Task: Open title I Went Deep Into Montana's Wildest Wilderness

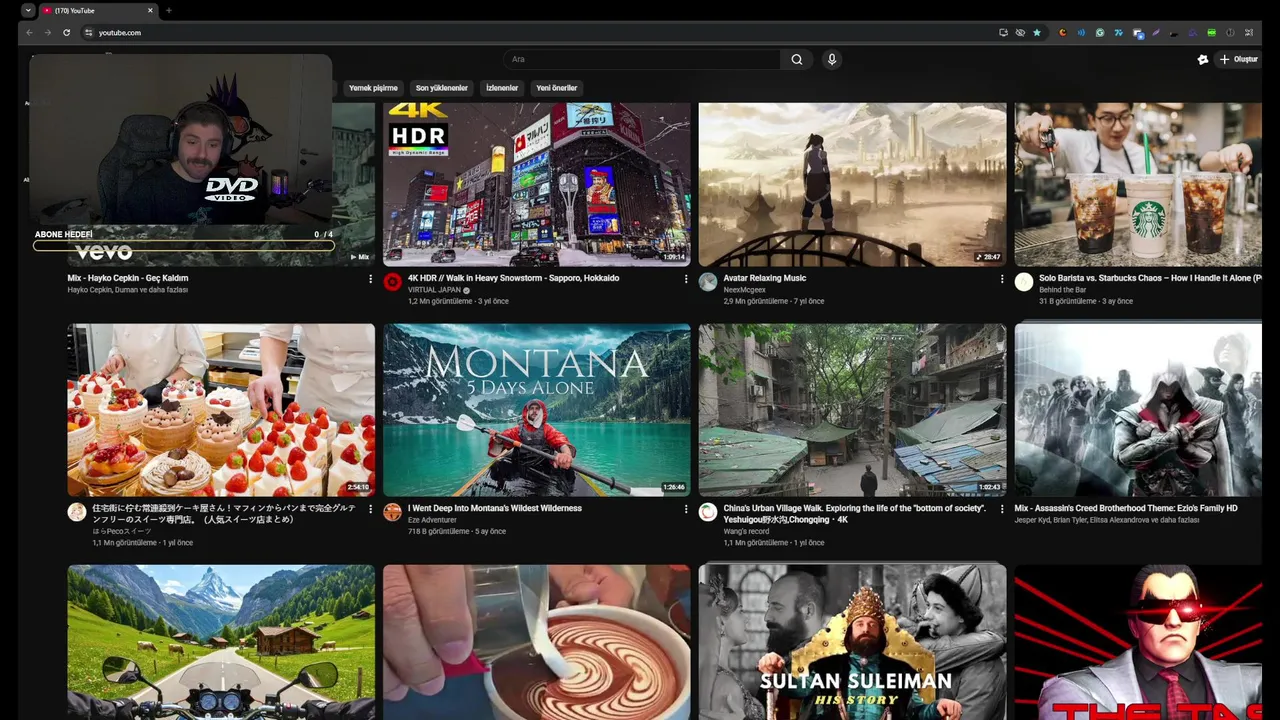Action: click(495, 508)
